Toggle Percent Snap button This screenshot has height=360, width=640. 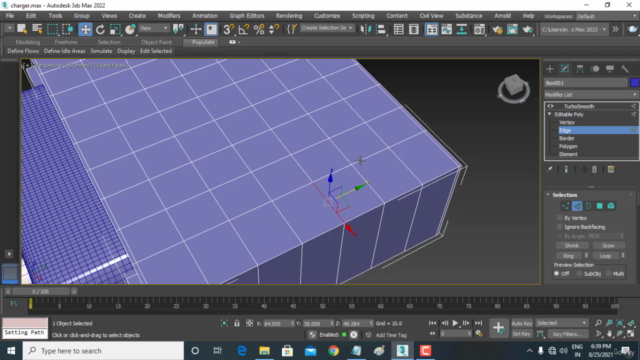[259, 29]
